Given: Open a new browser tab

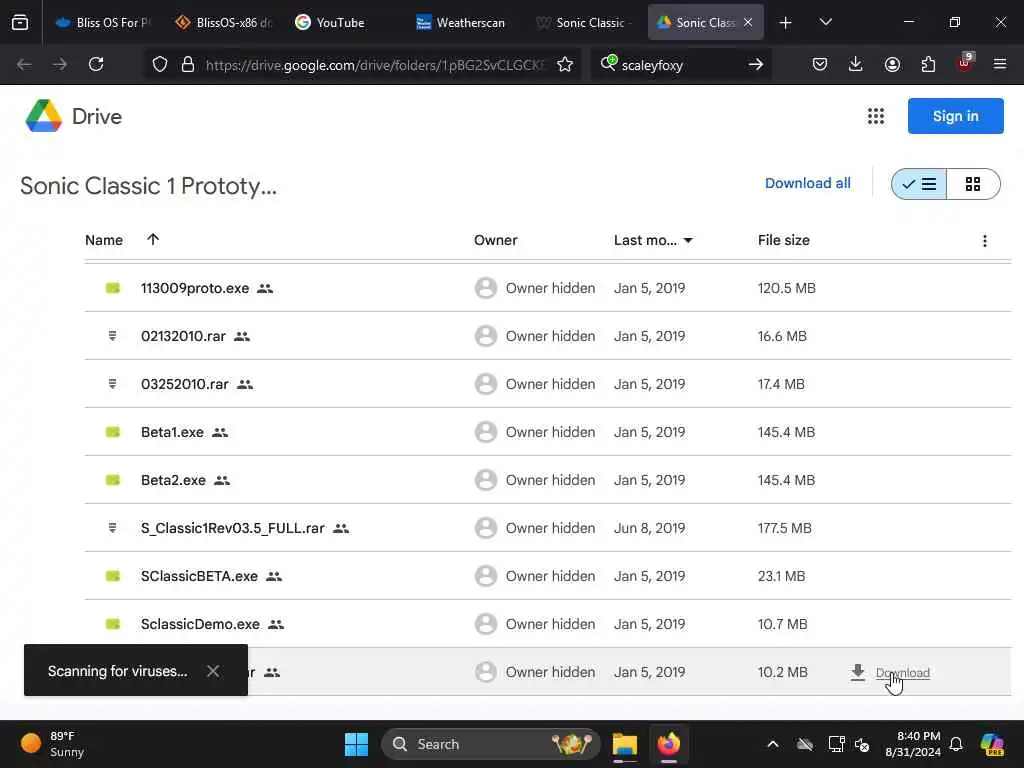Looking at the screenshot, I should coord(786,23).
